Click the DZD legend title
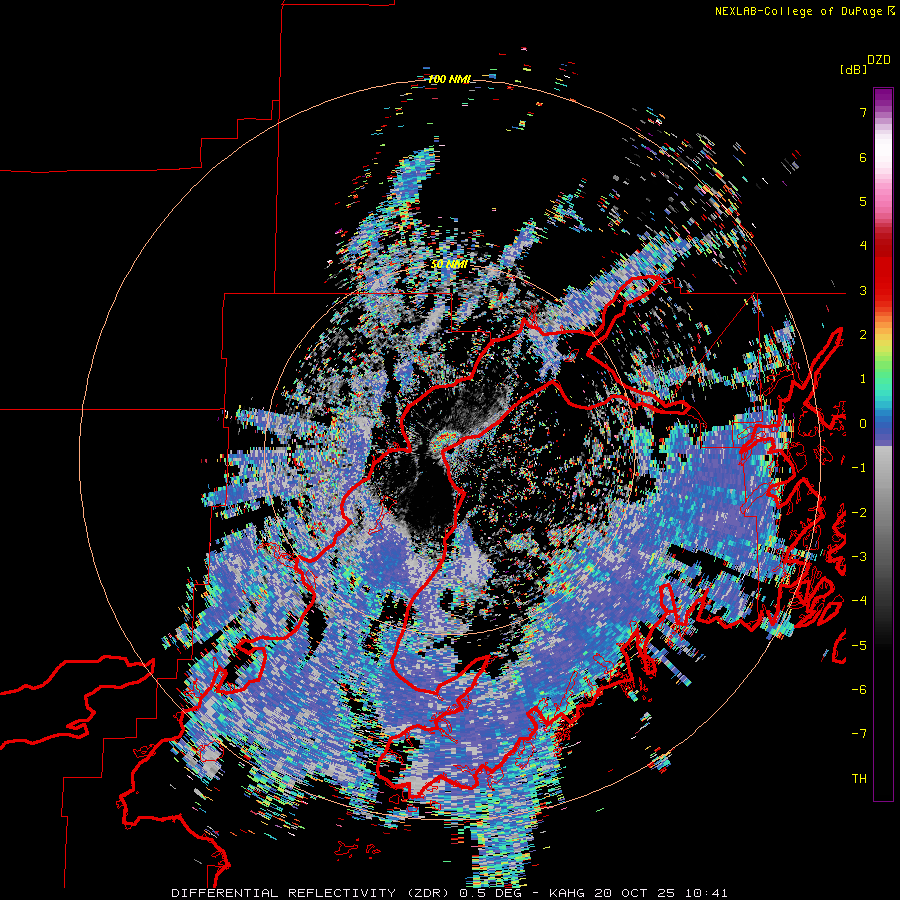 (879, 59)
